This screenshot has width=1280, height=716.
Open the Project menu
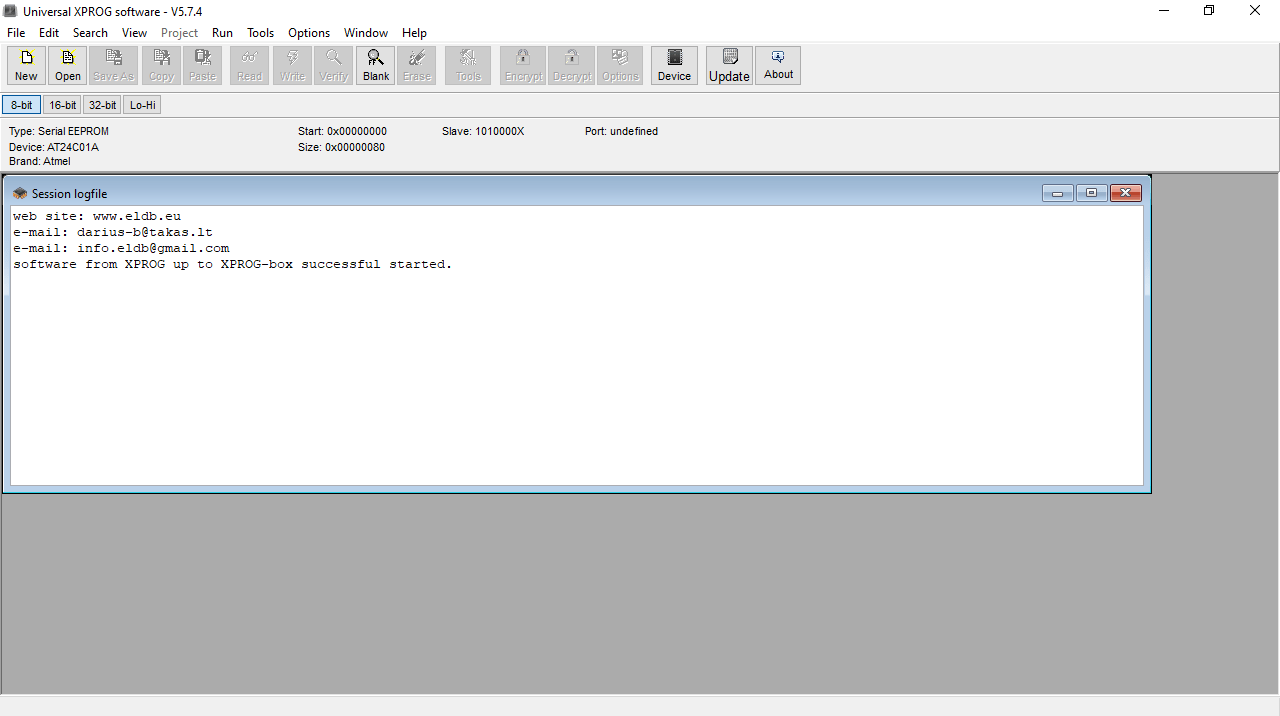tap(180, 33)
